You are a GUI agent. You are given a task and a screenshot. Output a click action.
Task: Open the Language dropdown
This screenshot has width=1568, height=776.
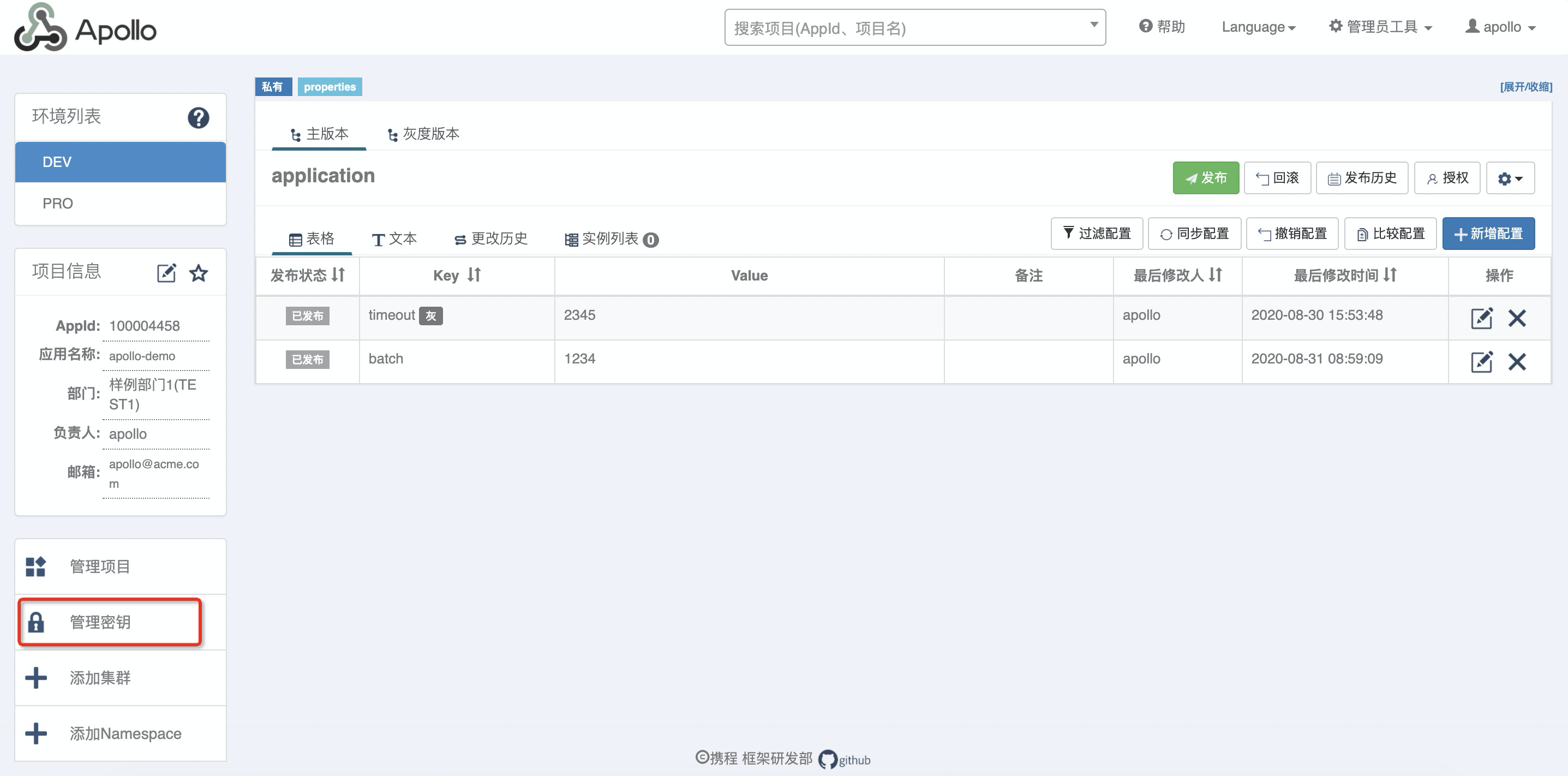point(1258,27)
